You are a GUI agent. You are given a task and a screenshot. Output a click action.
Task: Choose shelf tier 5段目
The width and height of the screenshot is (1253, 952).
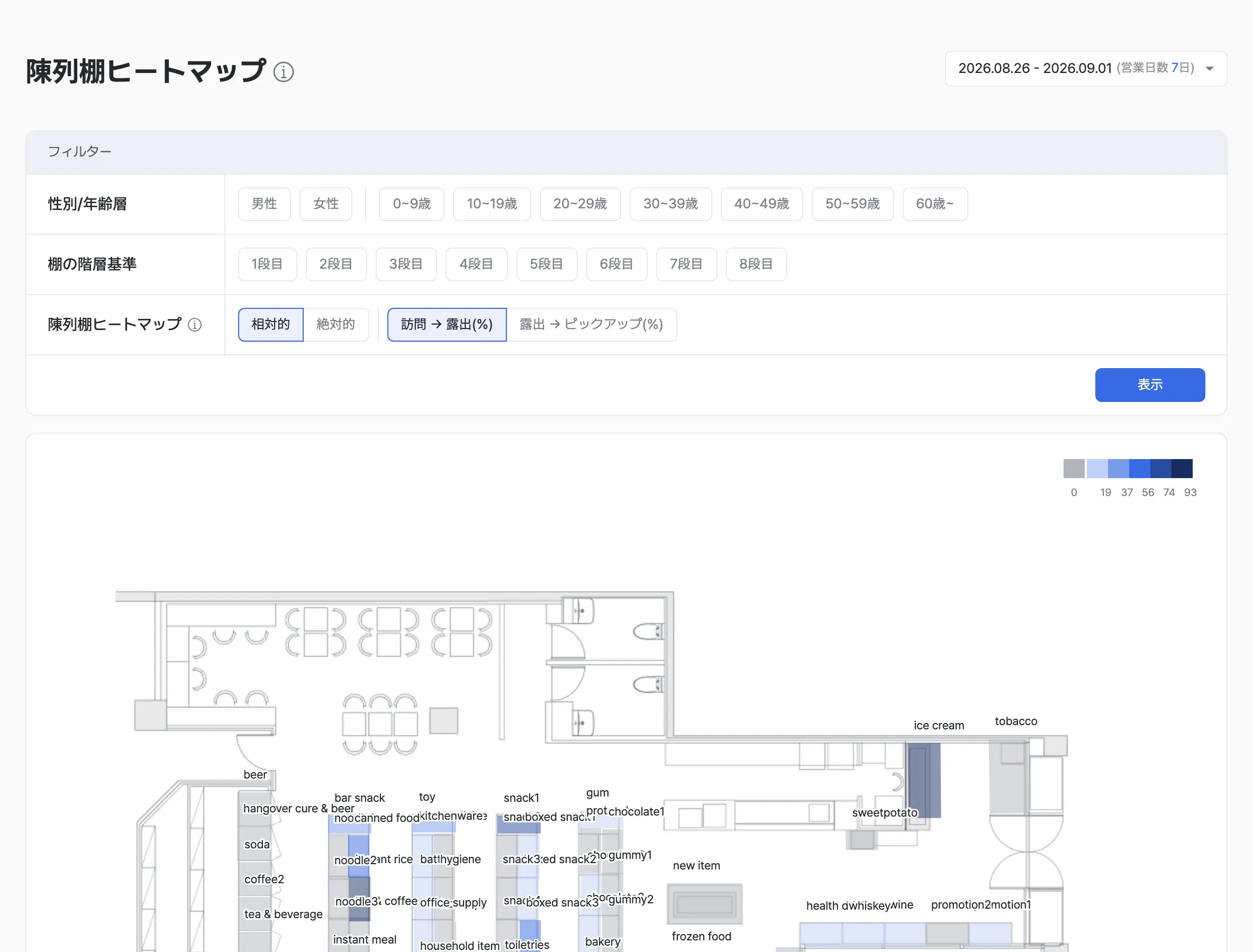[547, 264]
